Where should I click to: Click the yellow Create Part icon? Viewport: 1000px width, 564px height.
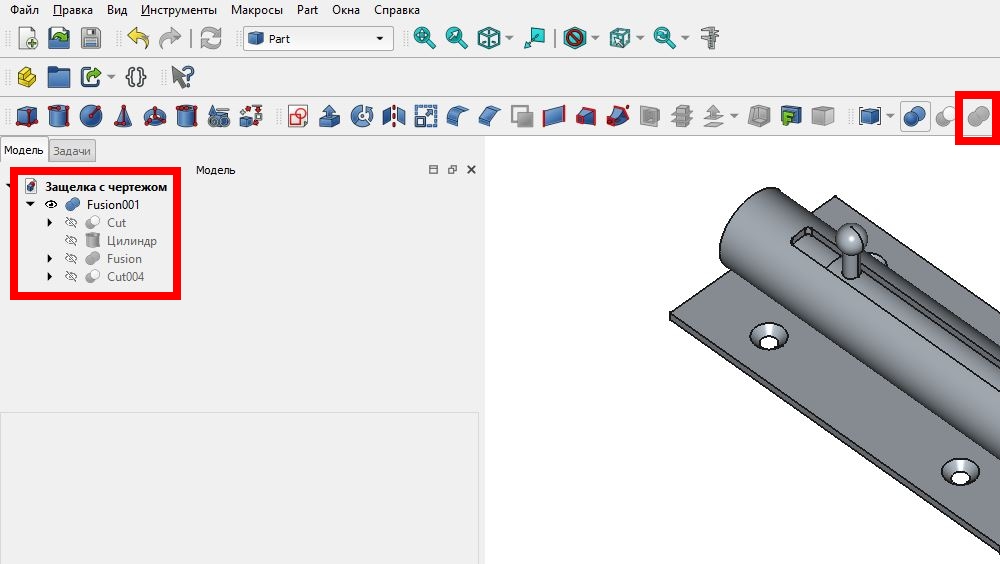point(27,77)
